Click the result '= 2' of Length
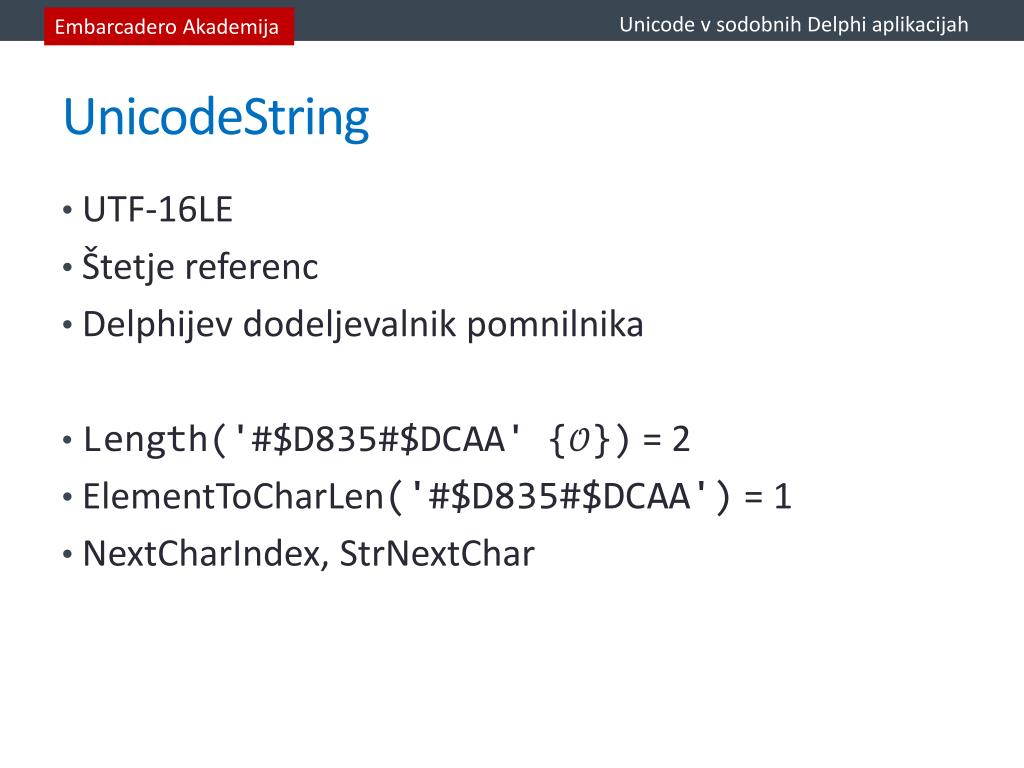The height and width of the screenshot is (768, 1024). point(666,440)
